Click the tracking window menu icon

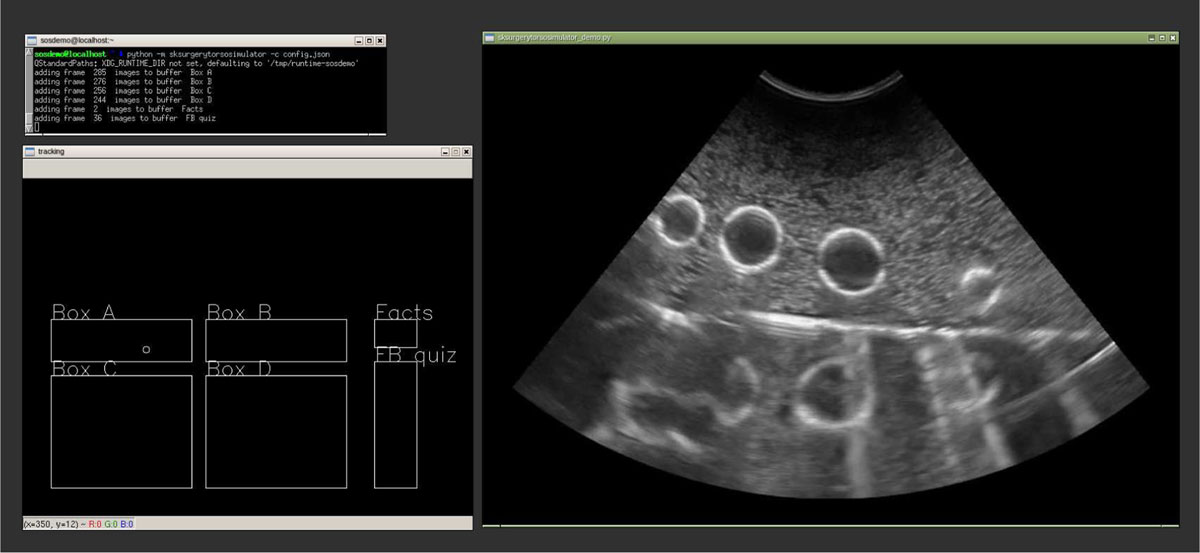coord(30,151)
